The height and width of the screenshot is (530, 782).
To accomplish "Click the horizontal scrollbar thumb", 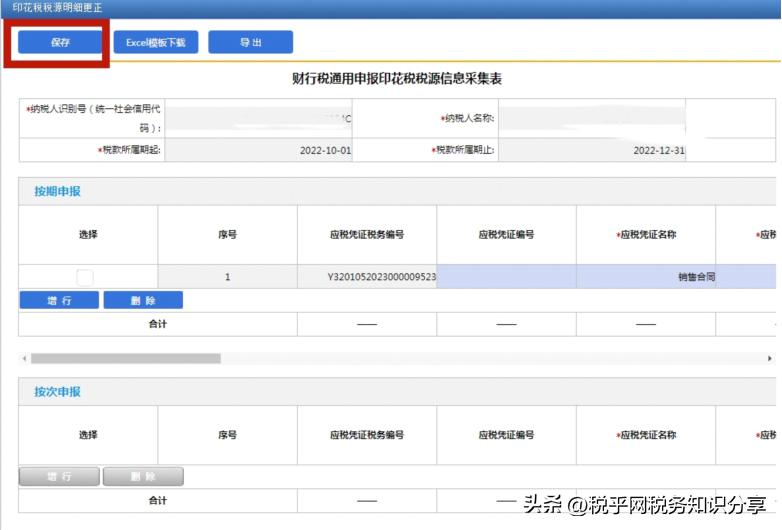I will point(126,358).
